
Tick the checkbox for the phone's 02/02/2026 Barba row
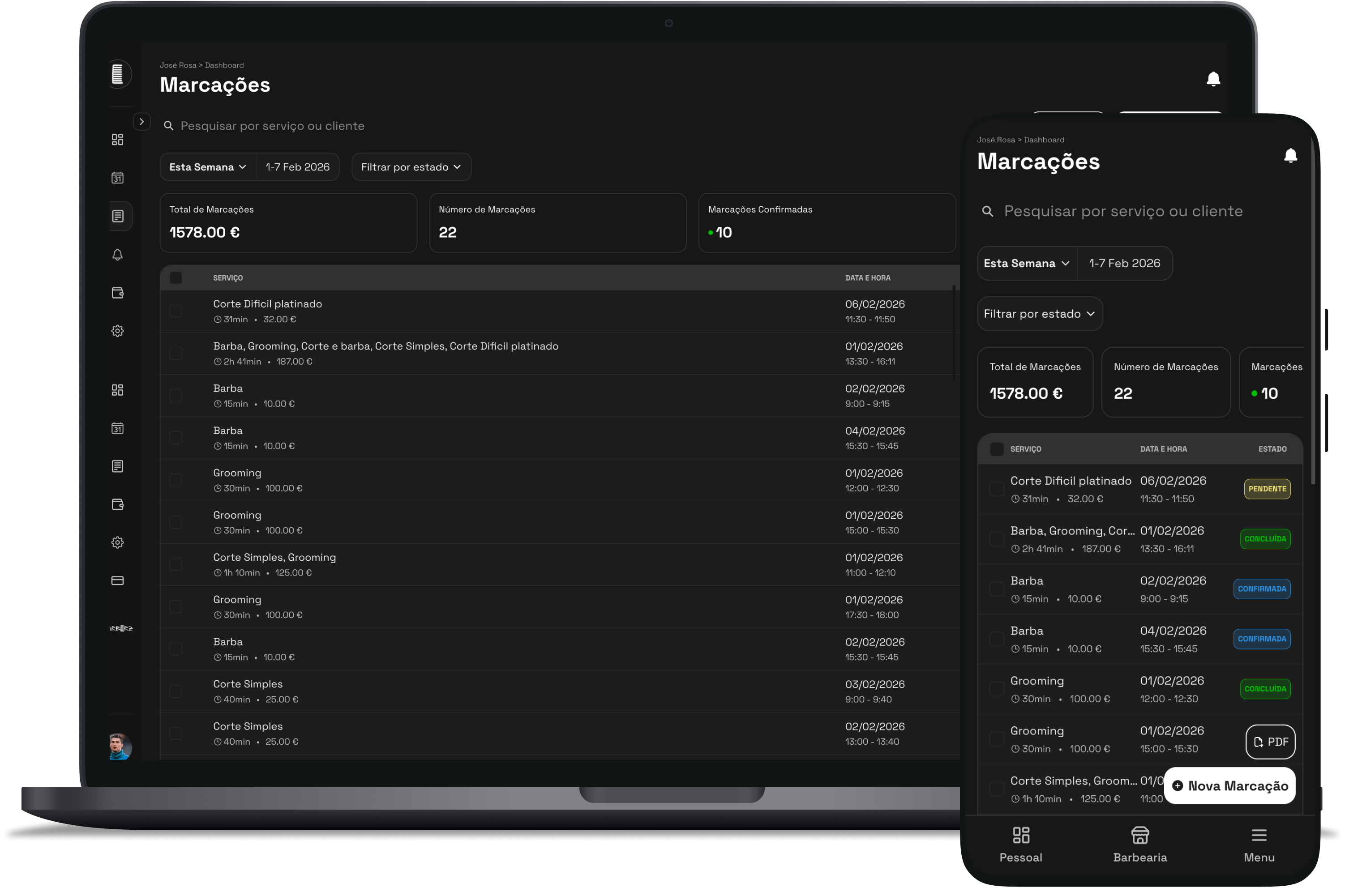(996, 589)
